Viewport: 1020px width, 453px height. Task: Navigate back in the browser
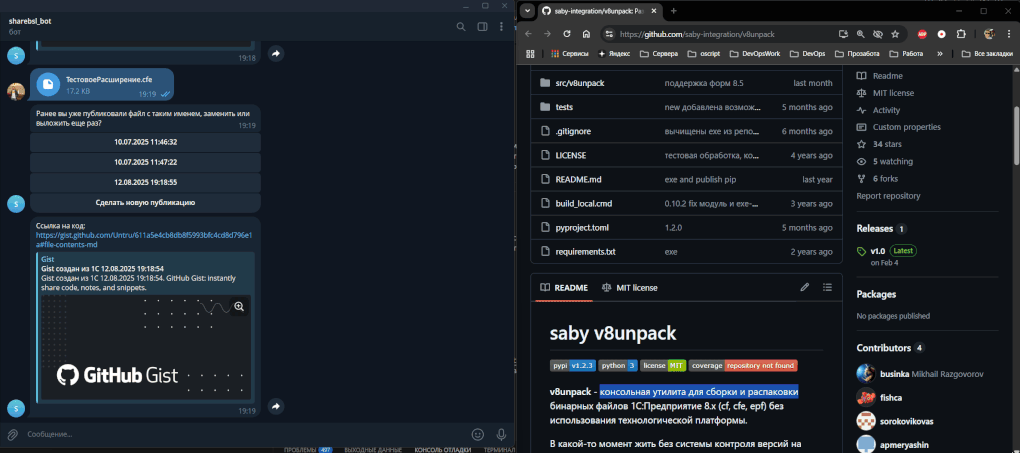[x=528, y=34]
